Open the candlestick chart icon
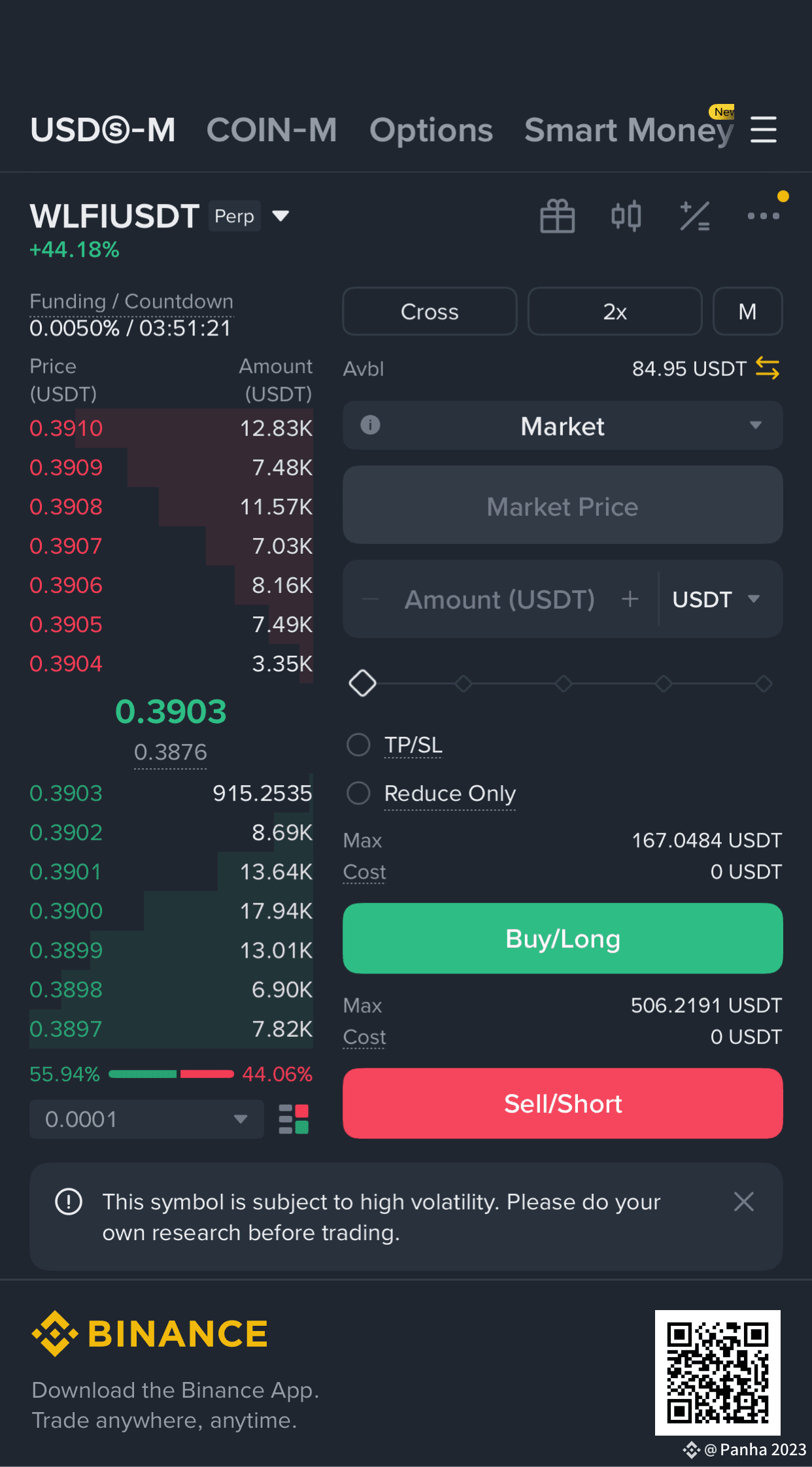Screen dimensions: 812x1467 [626, 216]
